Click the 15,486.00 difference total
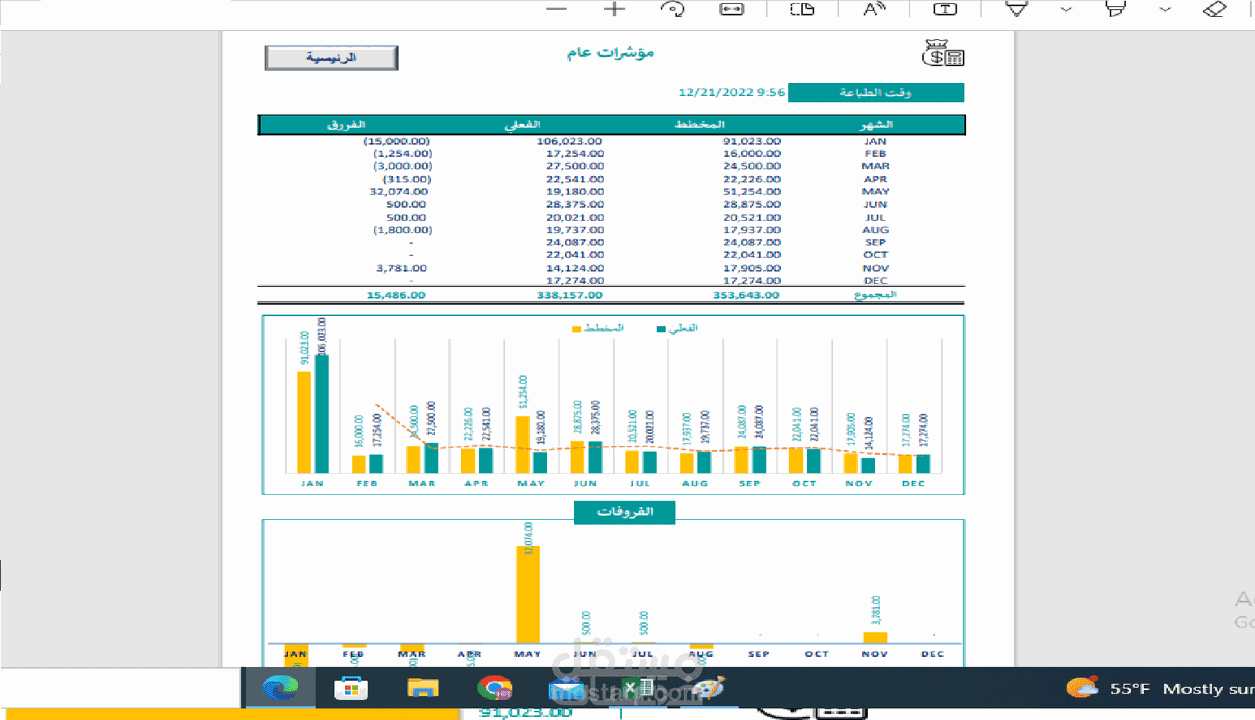This screenshot has width=1255, height=720. point(397,295)
